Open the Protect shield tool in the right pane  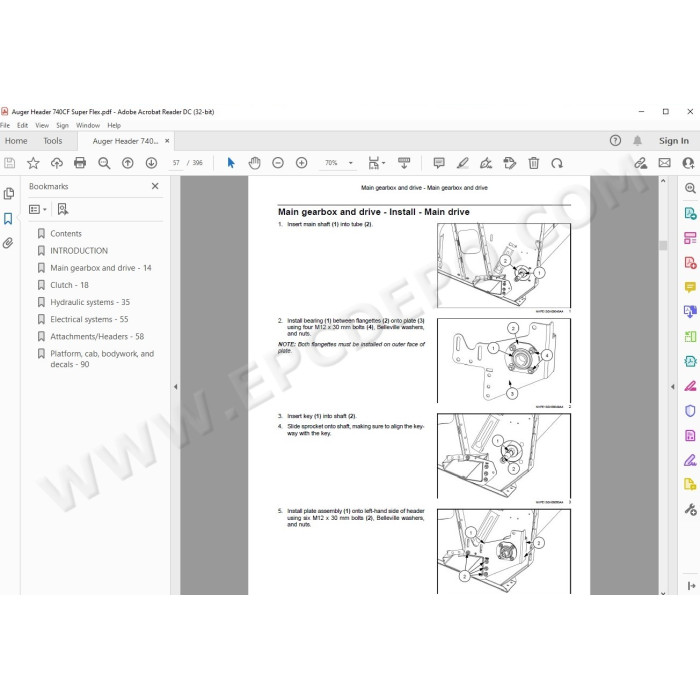[690, 411]
